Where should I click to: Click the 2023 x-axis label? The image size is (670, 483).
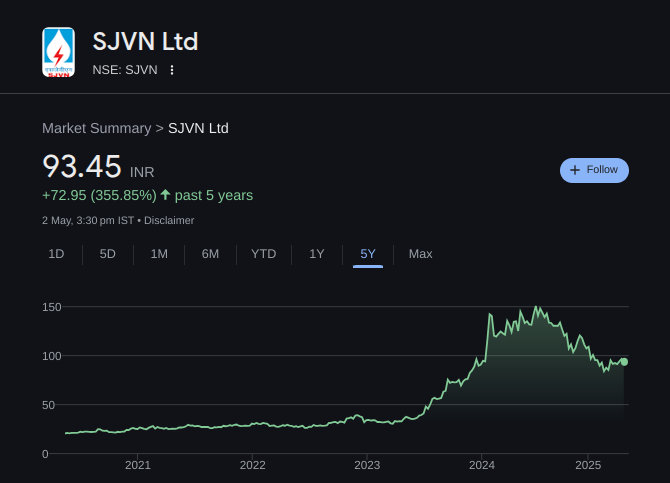[367, 465]
